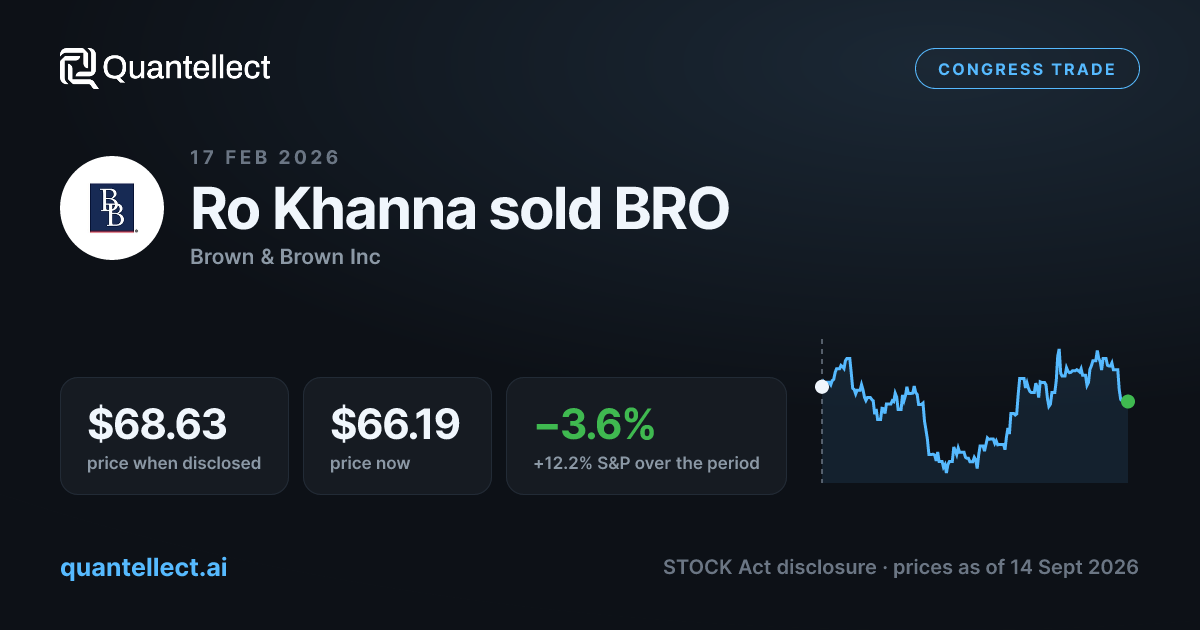The height and width of the screenshot is (630, 1200).
Task: Select the −3.6% performance card
Action: [x=646, y=436]
